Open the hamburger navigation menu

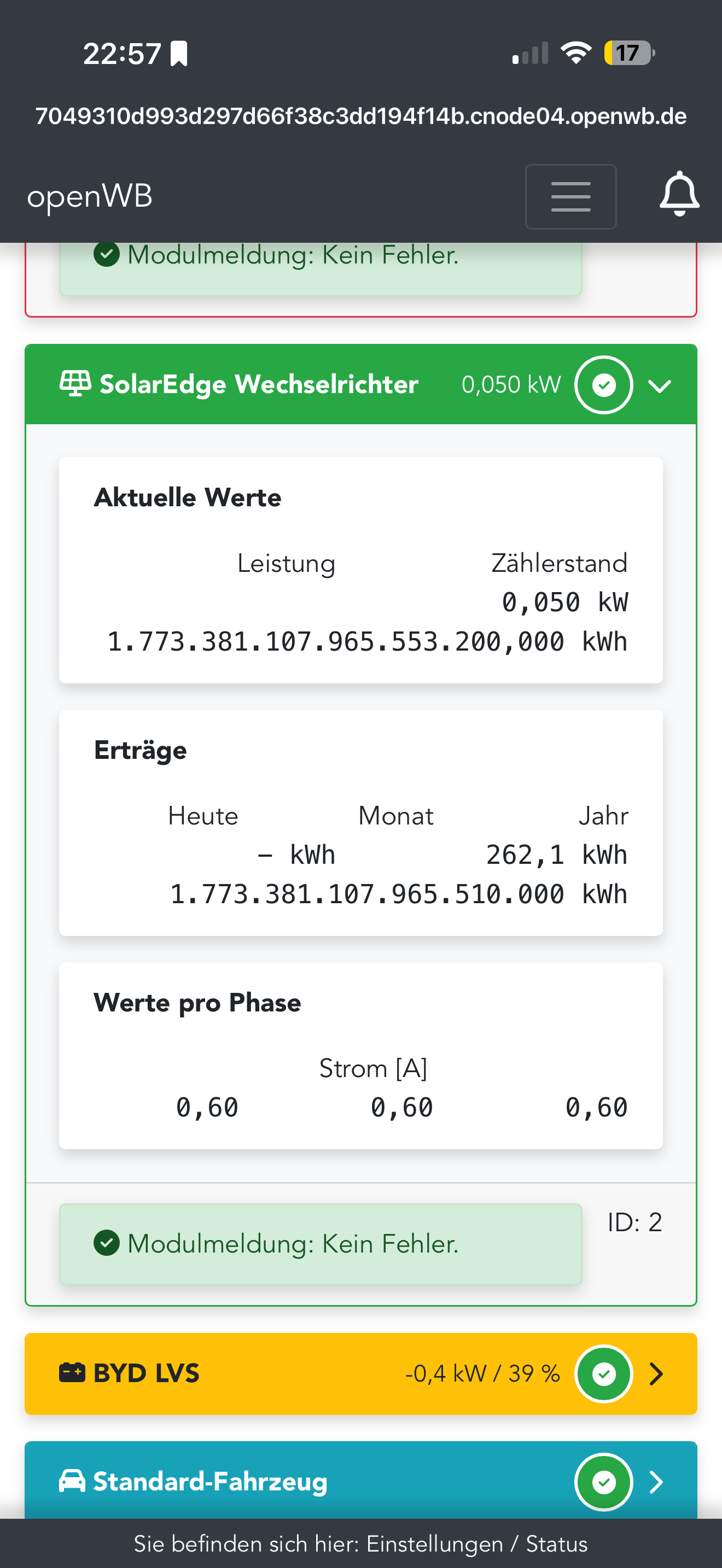tap(570, 197)
